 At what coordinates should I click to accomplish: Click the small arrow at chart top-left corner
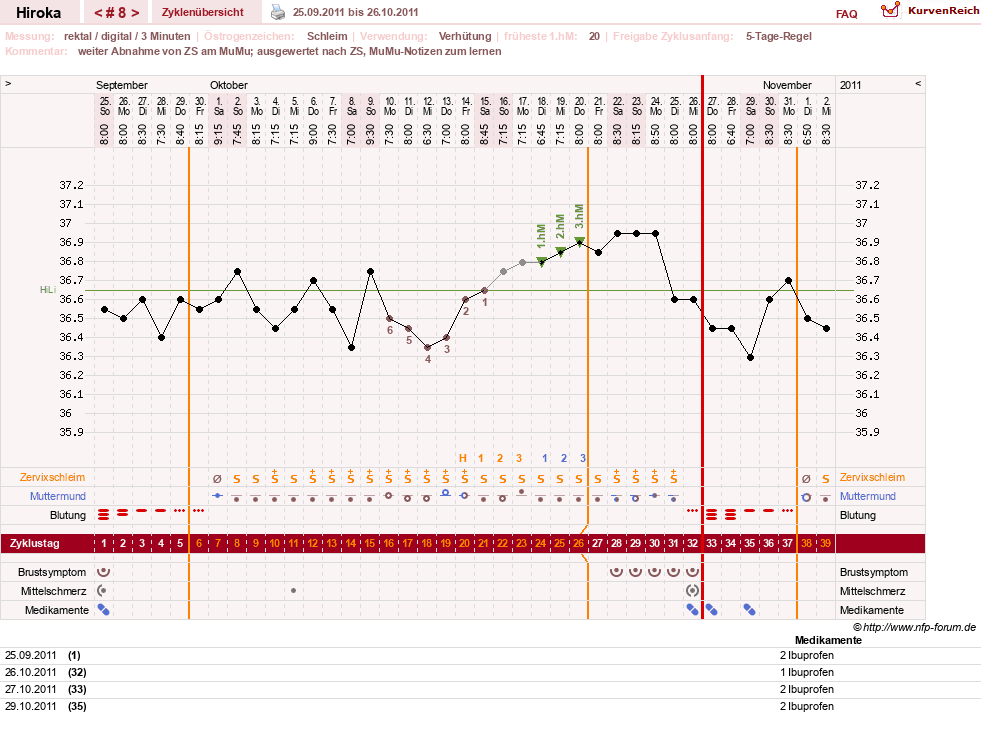pyautogui.click(x=8, y=83)
